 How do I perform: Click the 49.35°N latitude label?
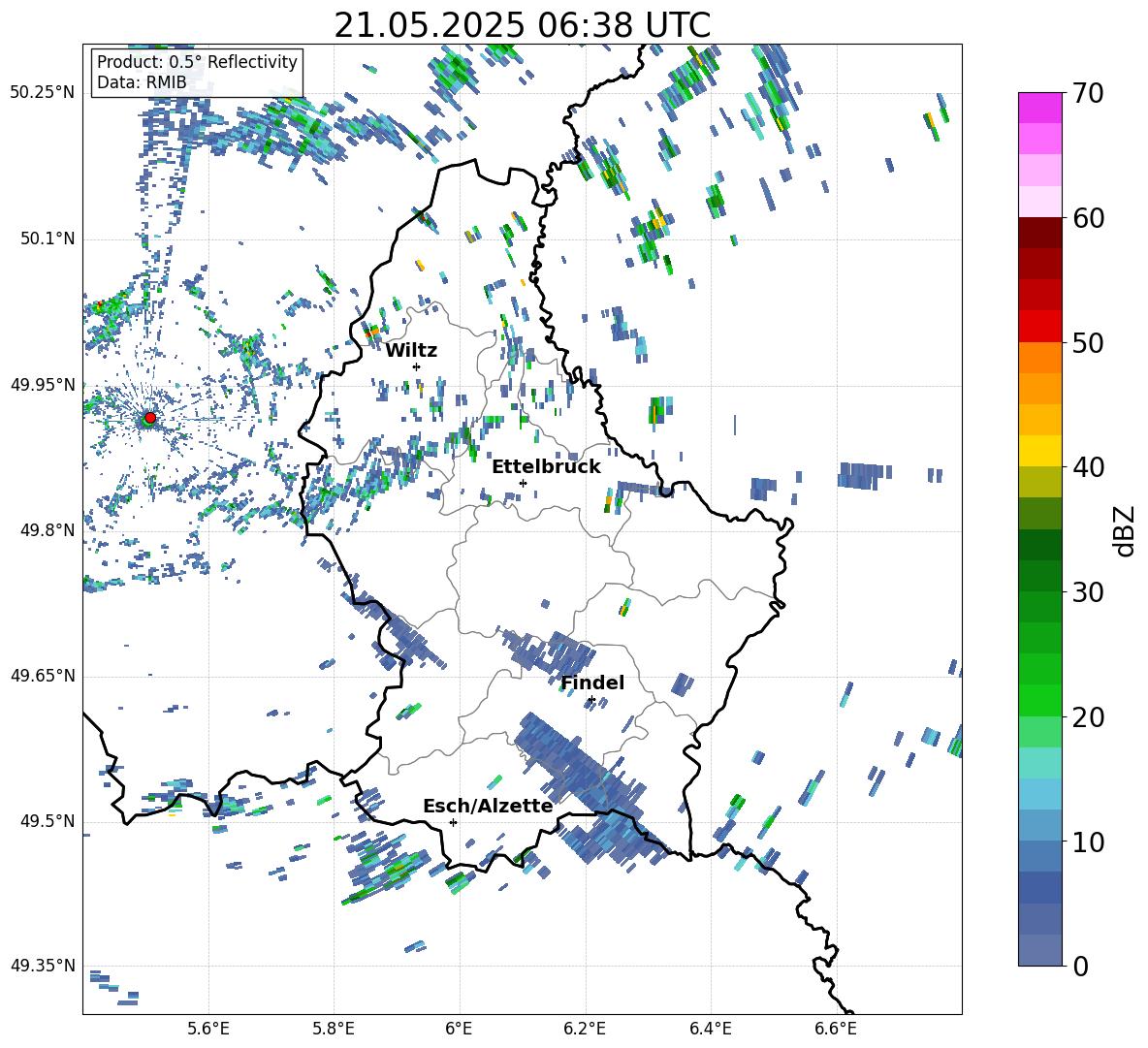[x=43, y=966]
